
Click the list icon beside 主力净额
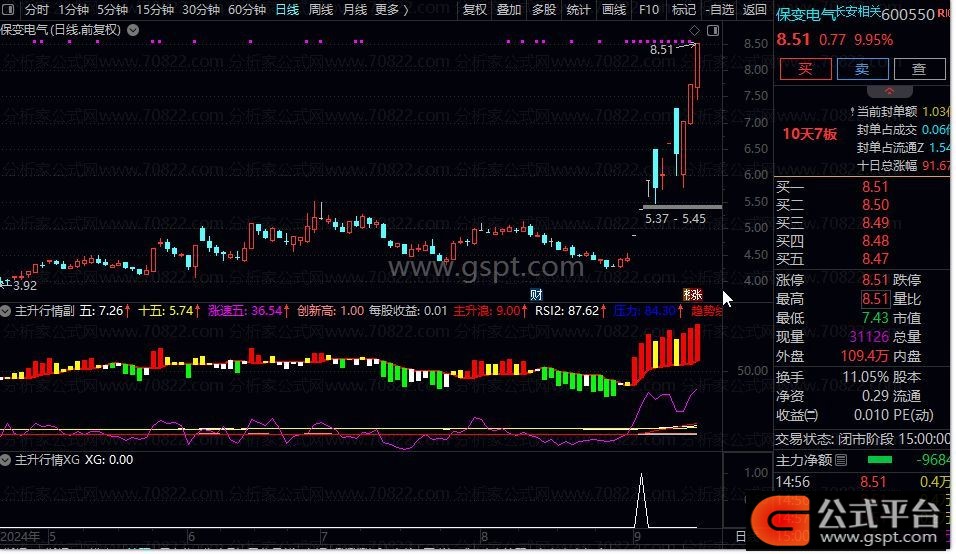840,461
